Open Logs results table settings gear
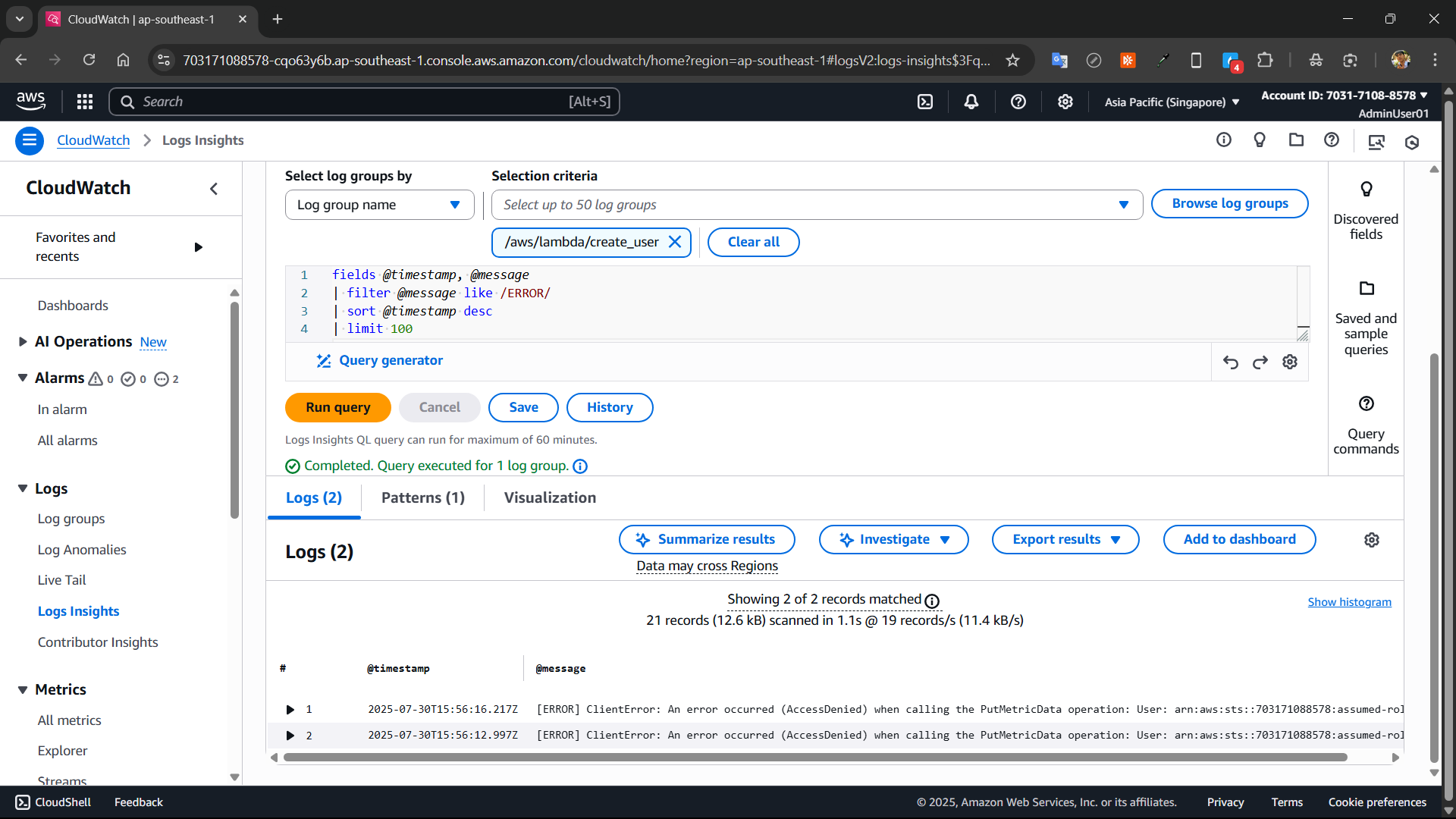The image size is (1456, 819). tap(1372, 540)
